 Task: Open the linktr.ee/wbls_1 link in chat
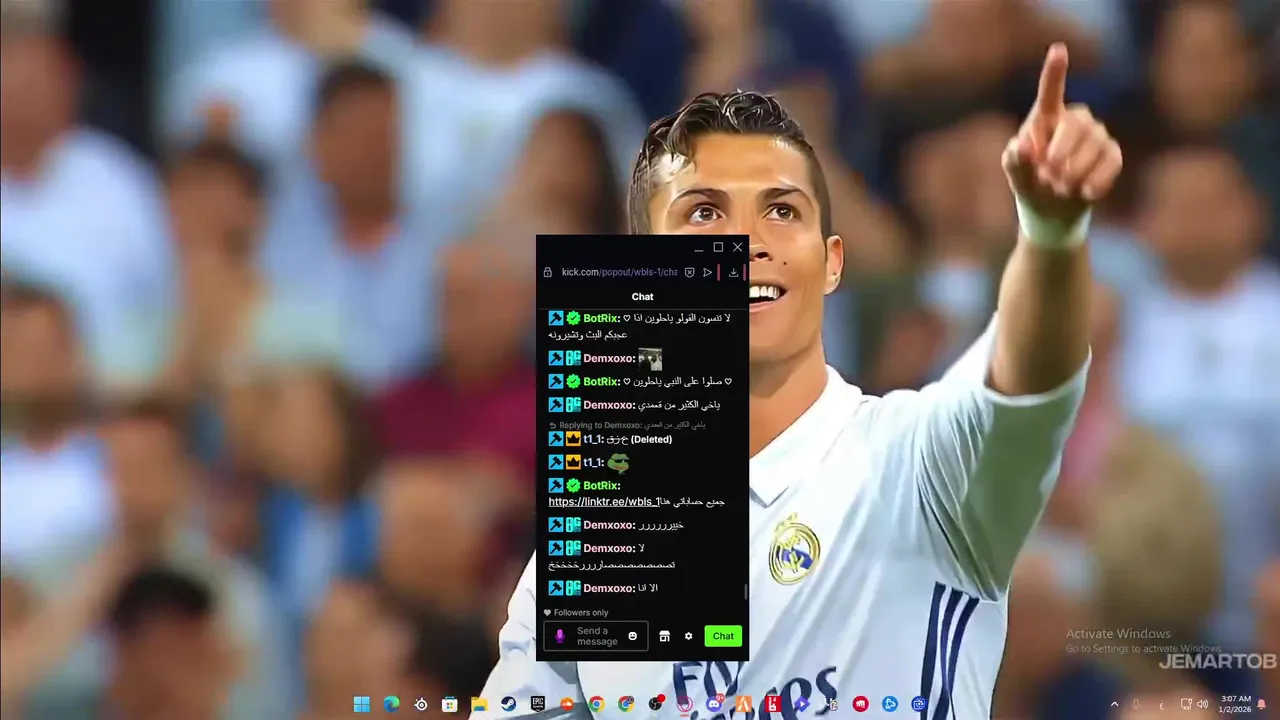(604, 502)
